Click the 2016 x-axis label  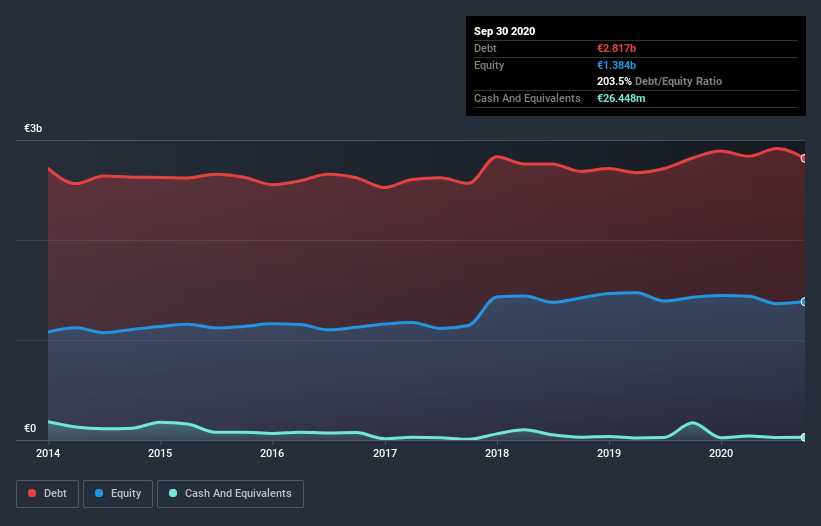tap(272, 453)
